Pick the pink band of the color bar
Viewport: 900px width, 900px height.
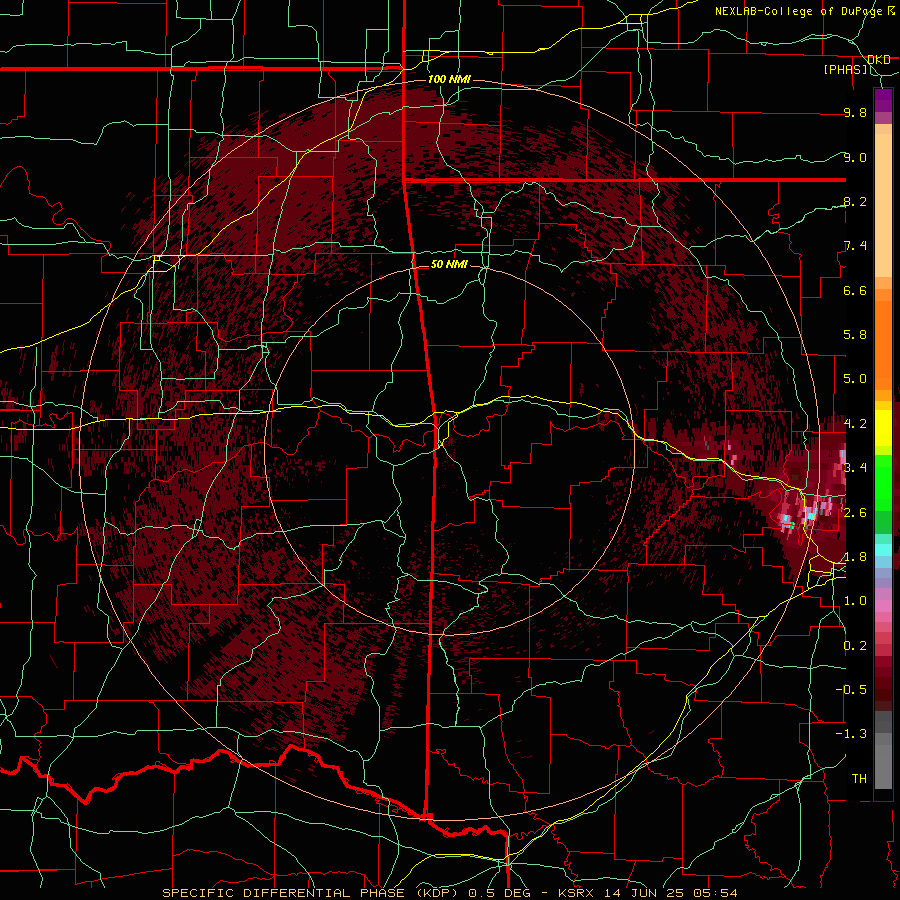click(883, 606)
